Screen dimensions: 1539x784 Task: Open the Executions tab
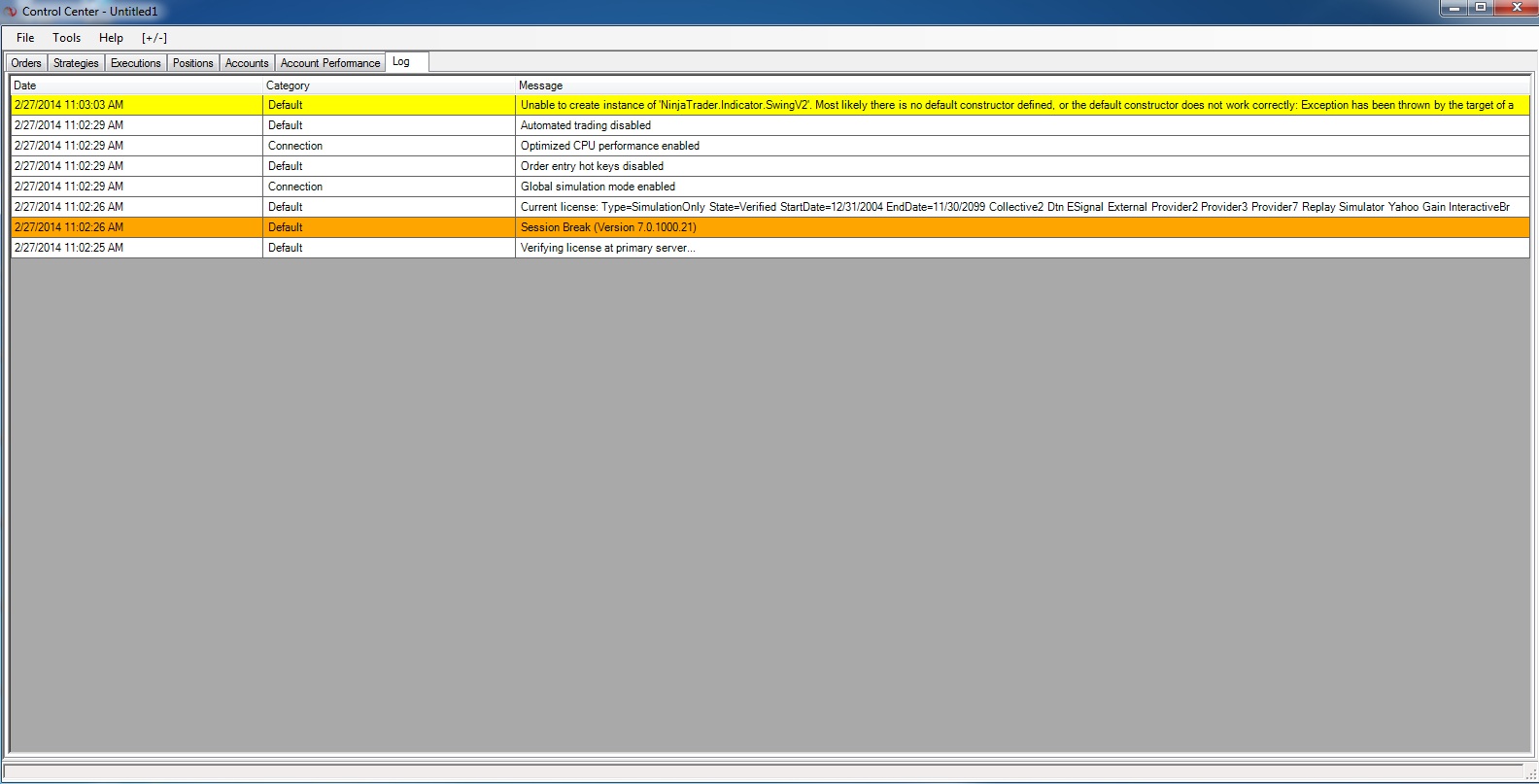(136, 63)
